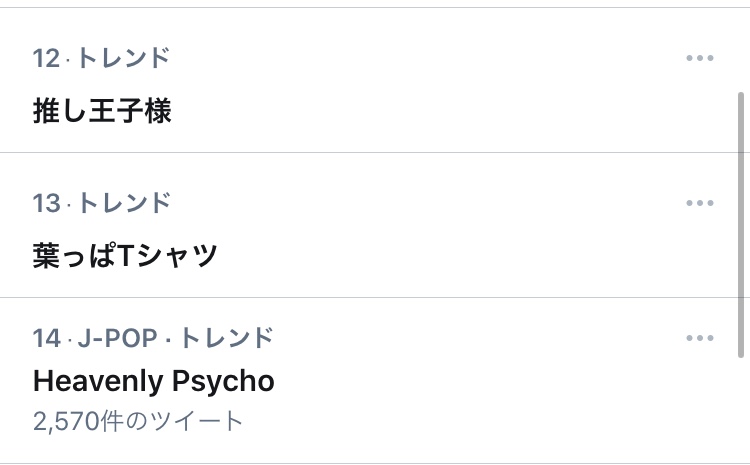
Task: Click the 2,570件のツイート count text
Action: 138,421
